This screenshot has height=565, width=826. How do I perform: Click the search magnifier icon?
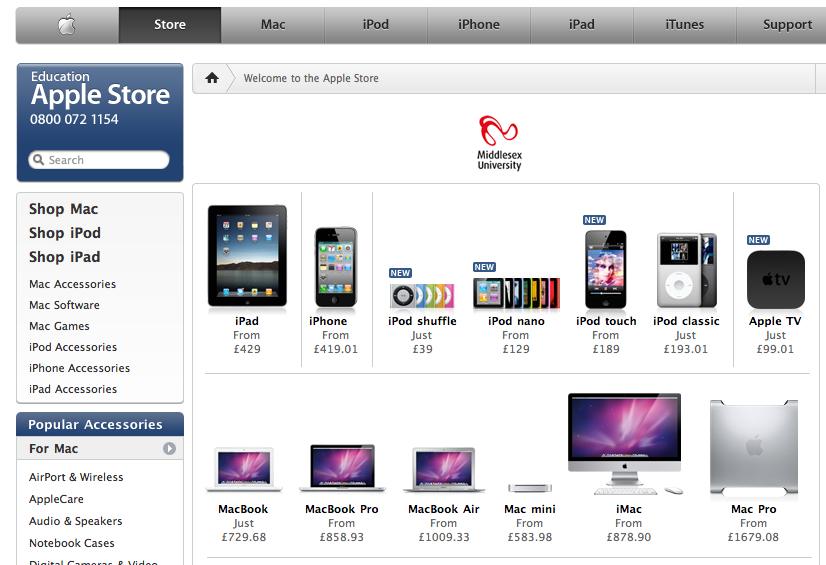pos(38,159)
